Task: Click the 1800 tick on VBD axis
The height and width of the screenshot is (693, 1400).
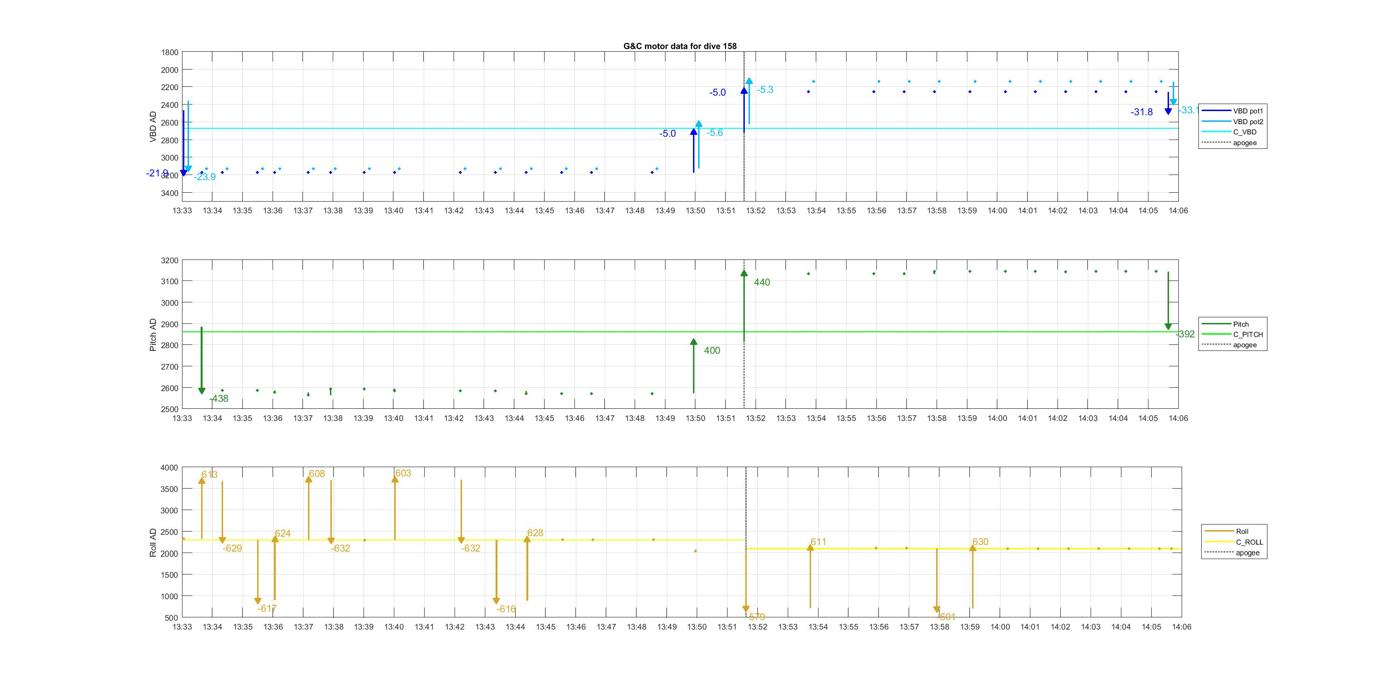Action: (x=170, y=52)
